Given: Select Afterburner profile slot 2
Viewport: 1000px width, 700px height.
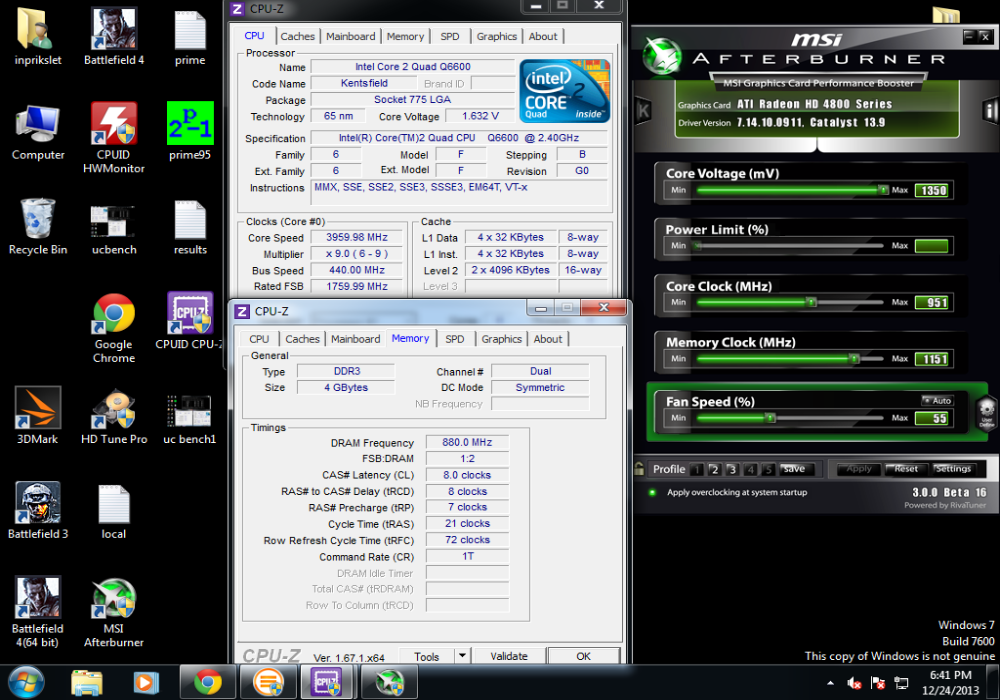Looking at the screenshot, I should point(714,470).
